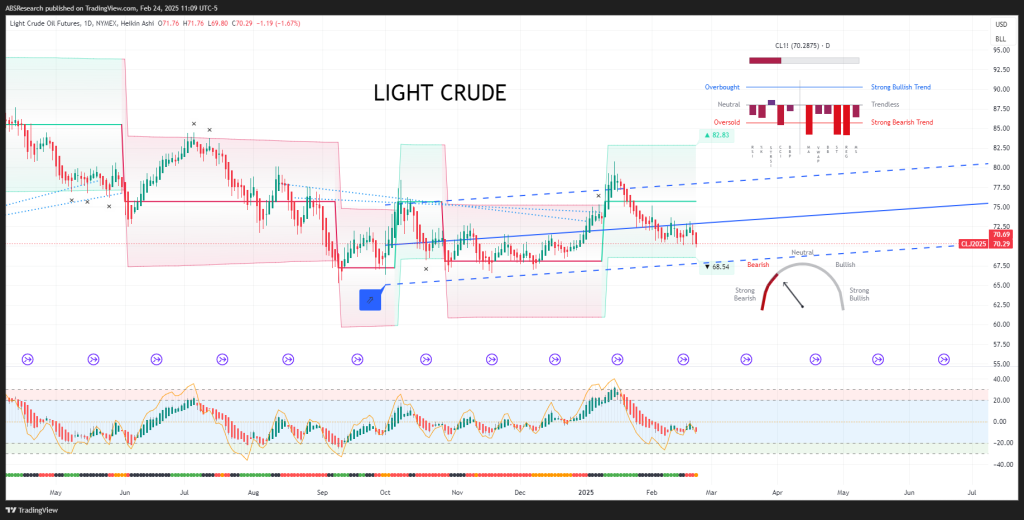Viewport: 1024px width, 520px height.
Task: Click the red Bearish gauge label
Action: pos(758,265)
